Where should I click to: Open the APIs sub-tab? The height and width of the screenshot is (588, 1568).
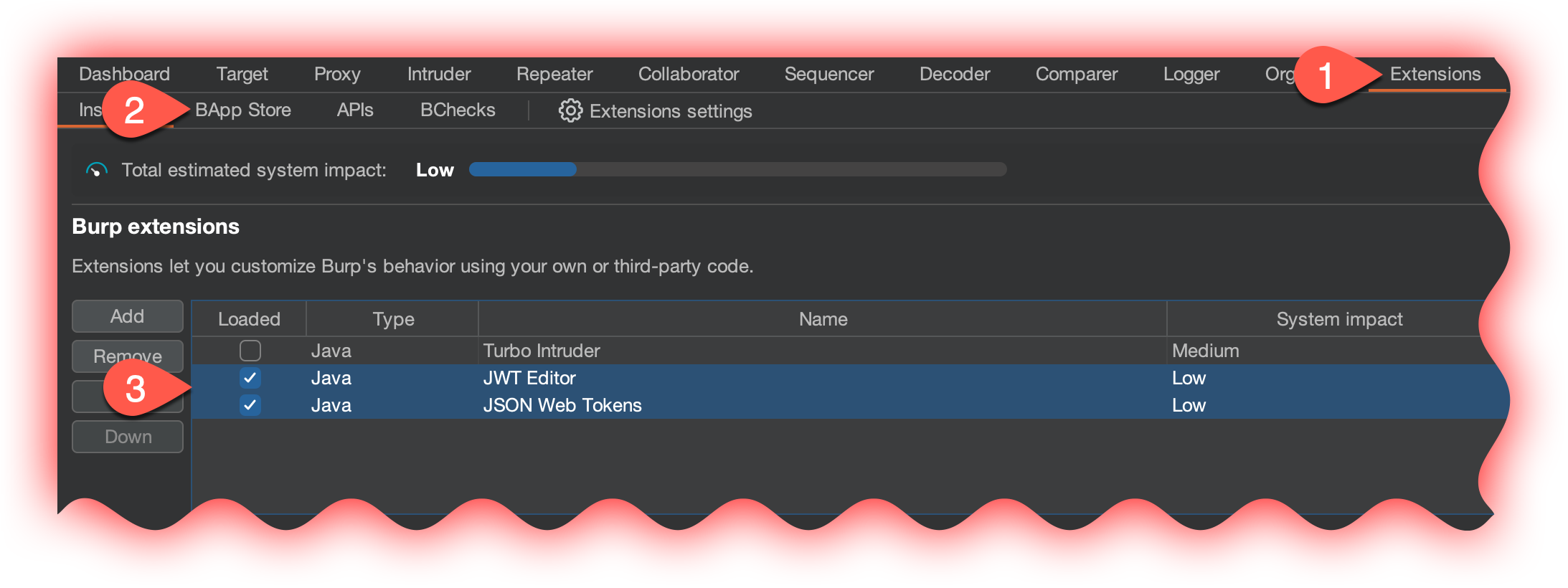coord(355,110)
